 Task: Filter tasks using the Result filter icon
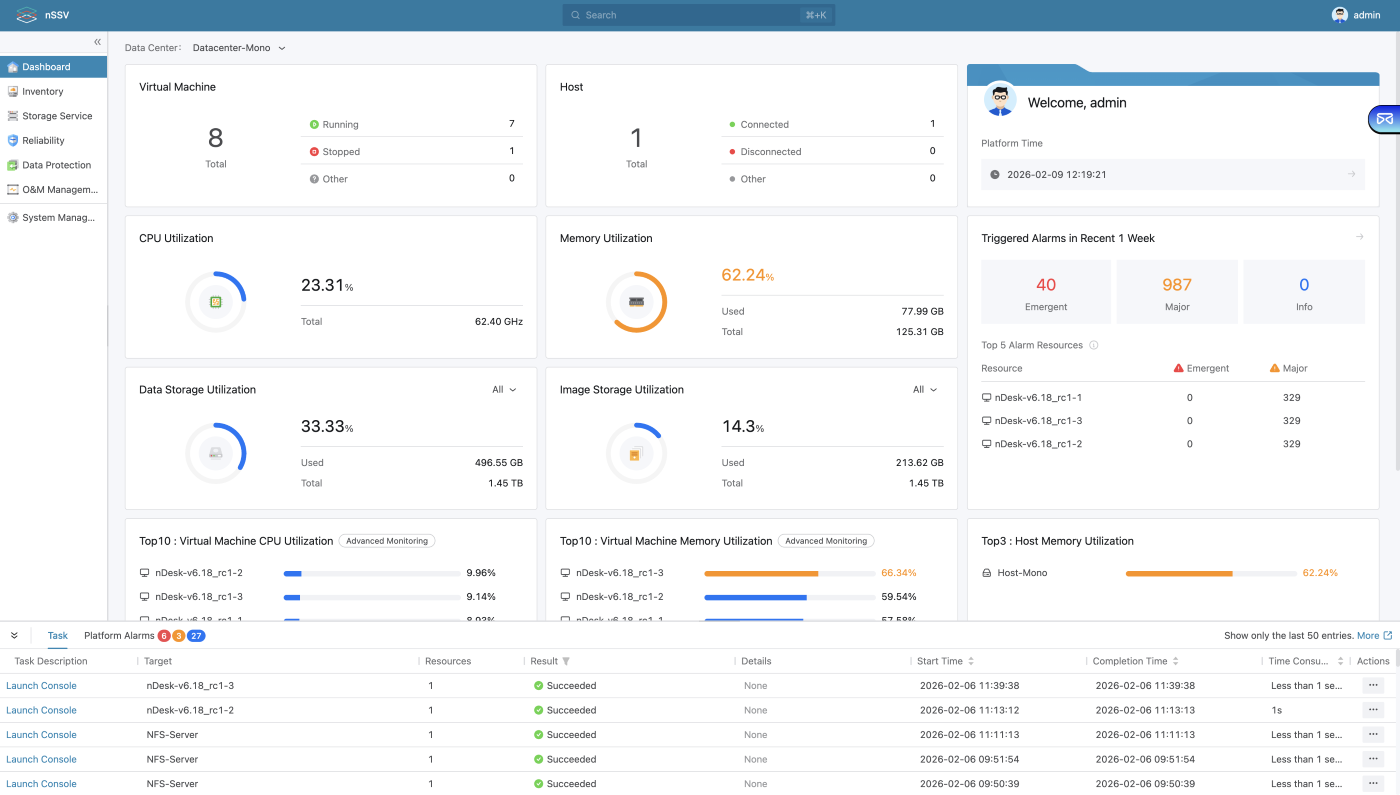pos(566,662)
